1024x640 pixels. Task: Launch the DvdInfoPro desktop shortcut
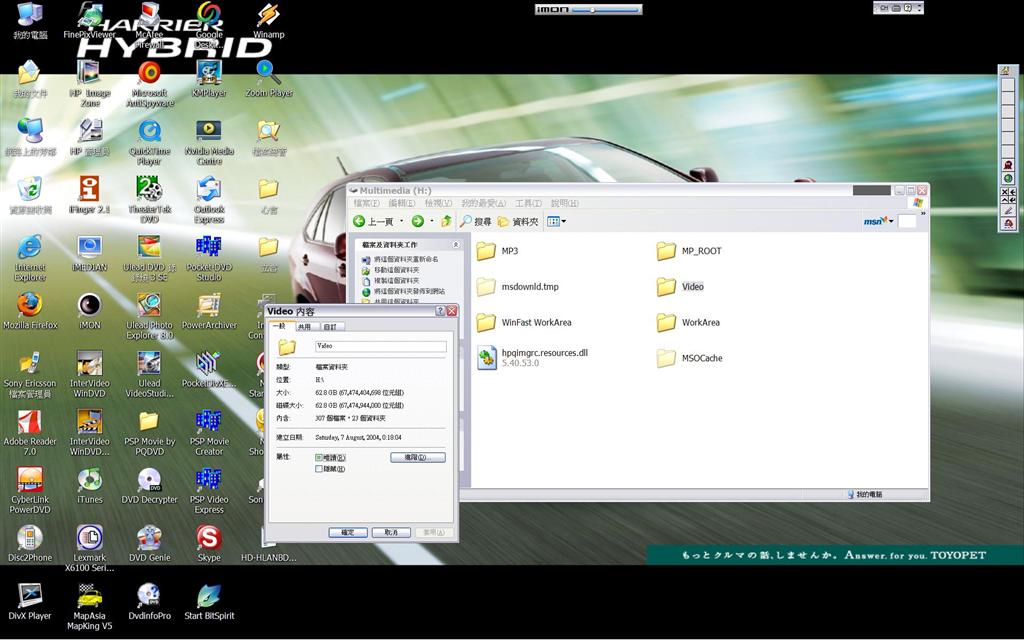click(150, 601)
